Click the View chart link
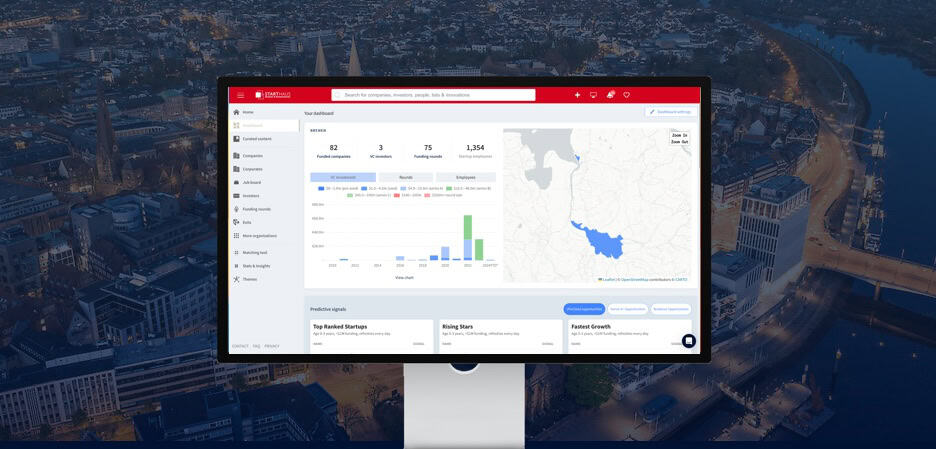936x449 pixels. pos(404,278)
